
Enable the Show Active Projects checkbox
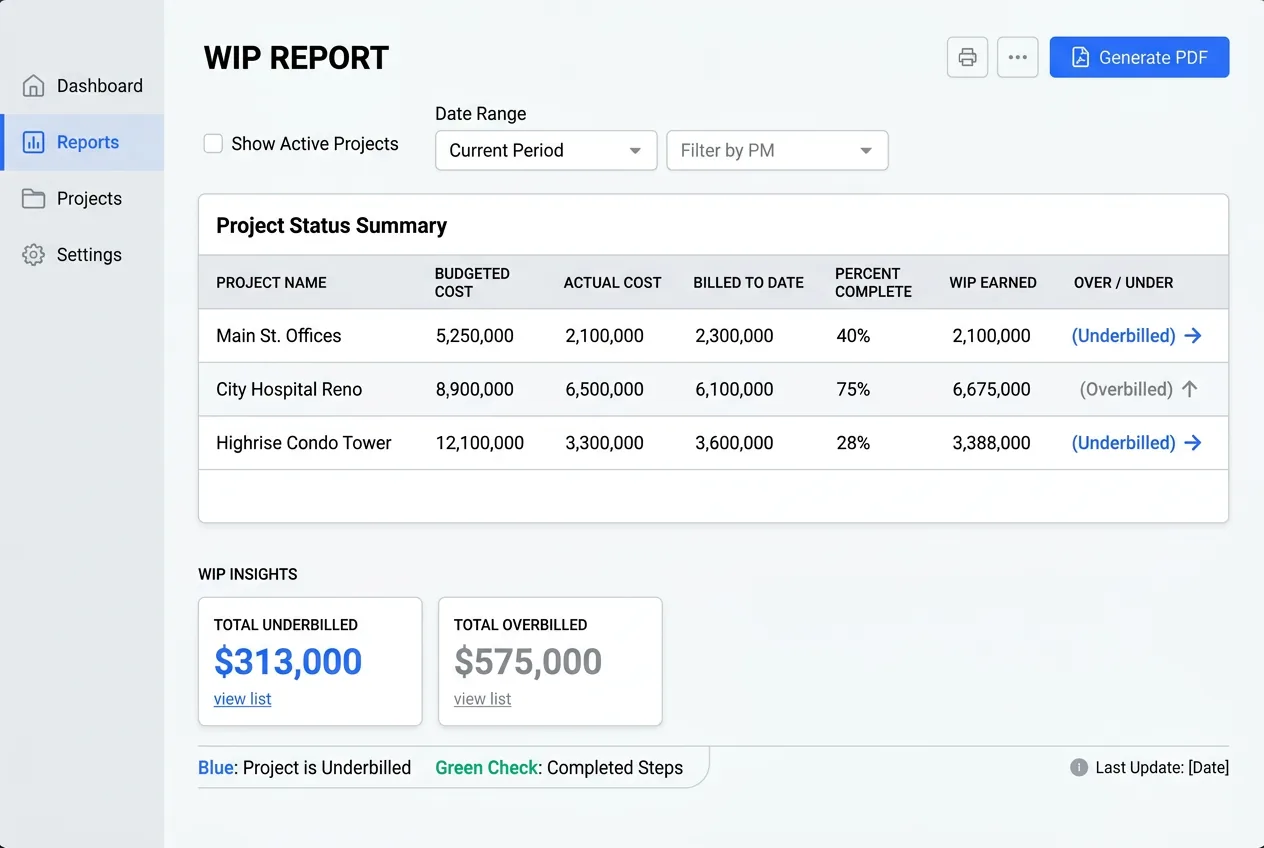tap(212, 143)
